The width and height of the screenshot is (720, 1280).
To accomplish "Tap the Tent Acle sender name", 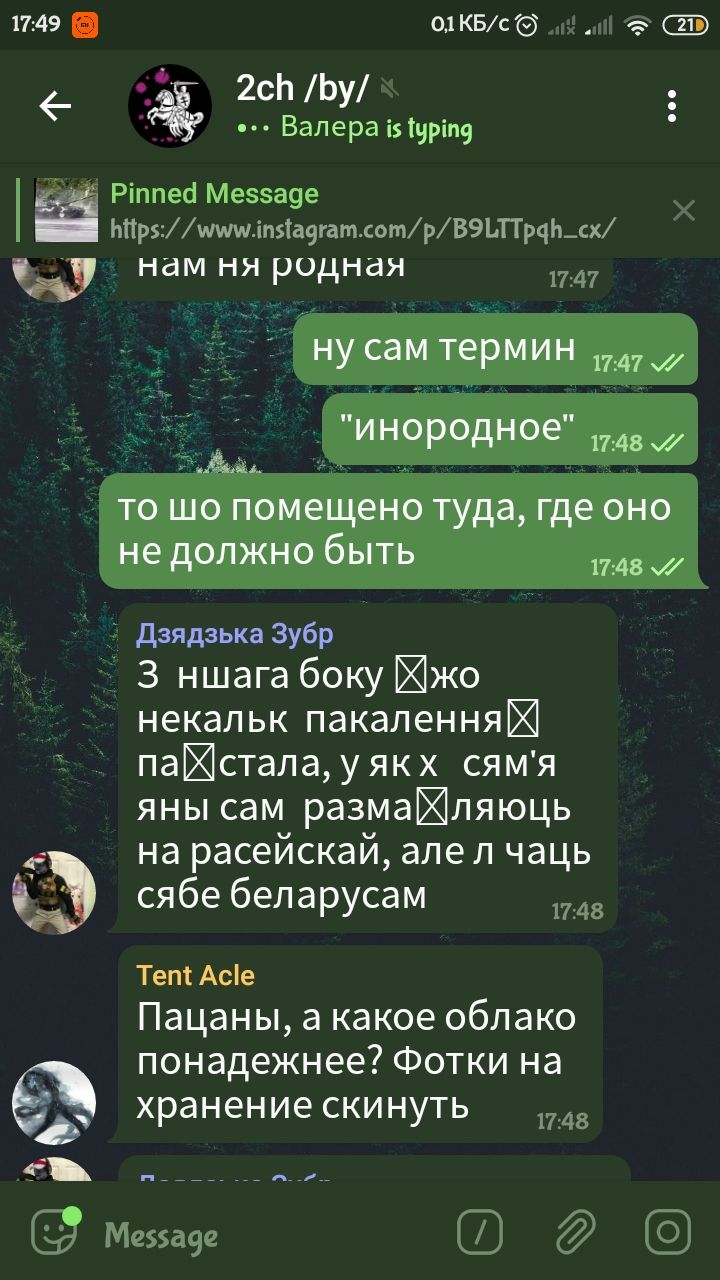I will tap(196, 975).
